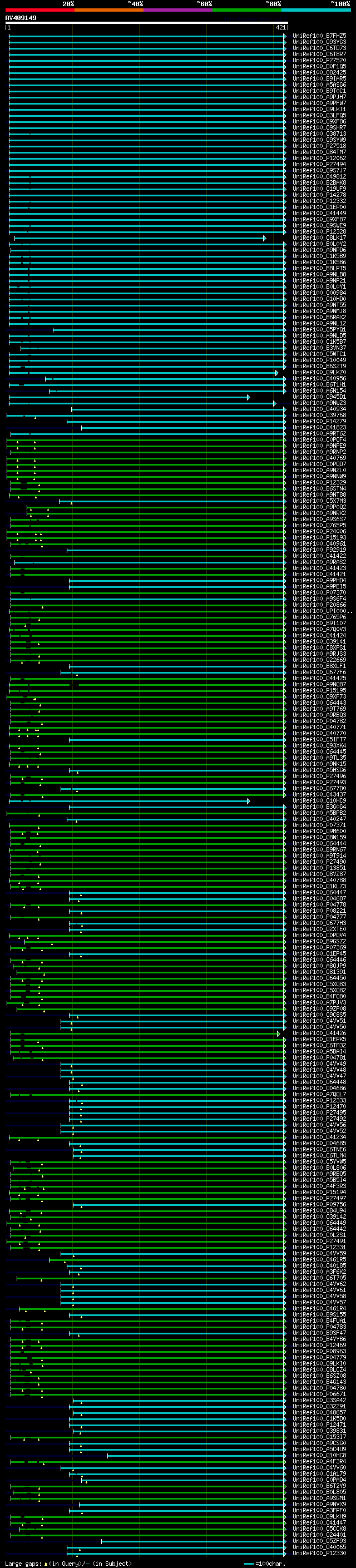Click ruler end position 421

(x=280, y=28)
